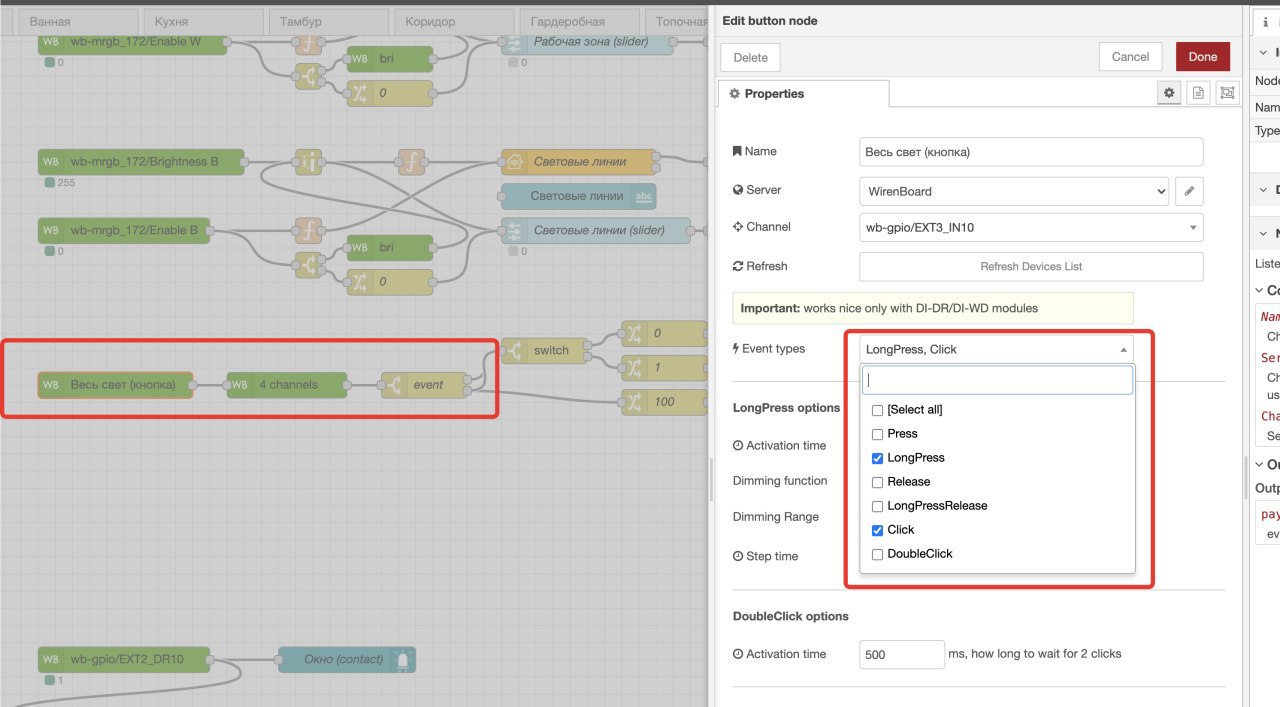Open the Server 'WirenBoard' dropdown

coord(1014,190)
